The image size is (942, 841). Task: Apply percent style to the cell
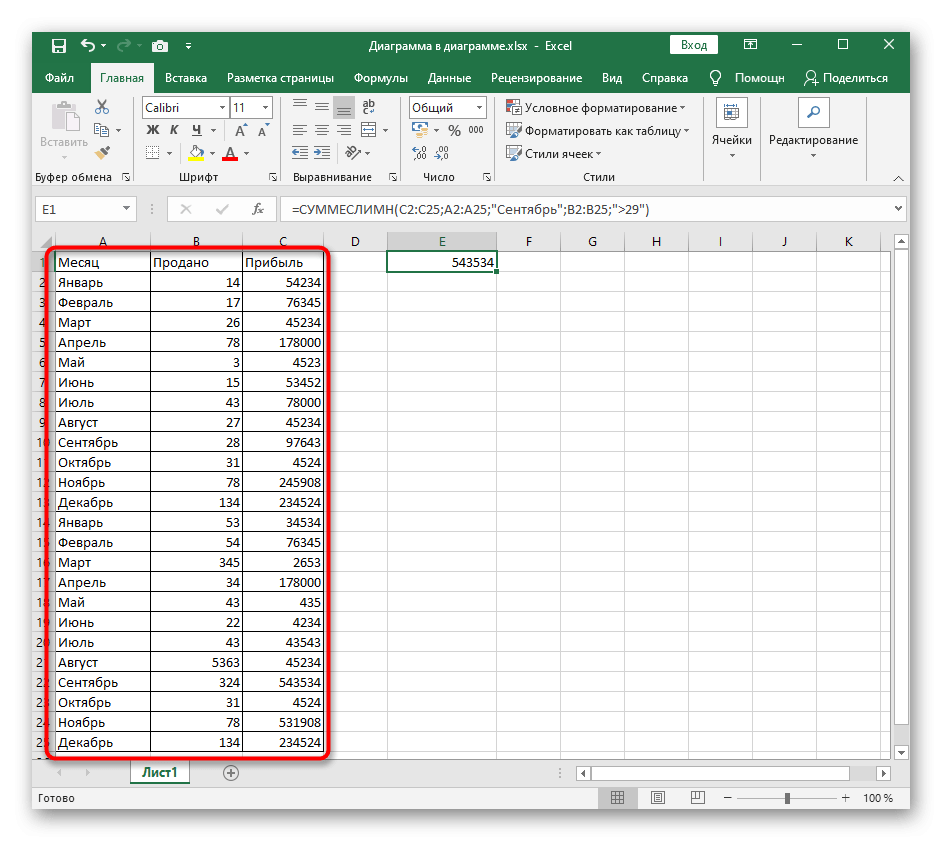(455, 130)
